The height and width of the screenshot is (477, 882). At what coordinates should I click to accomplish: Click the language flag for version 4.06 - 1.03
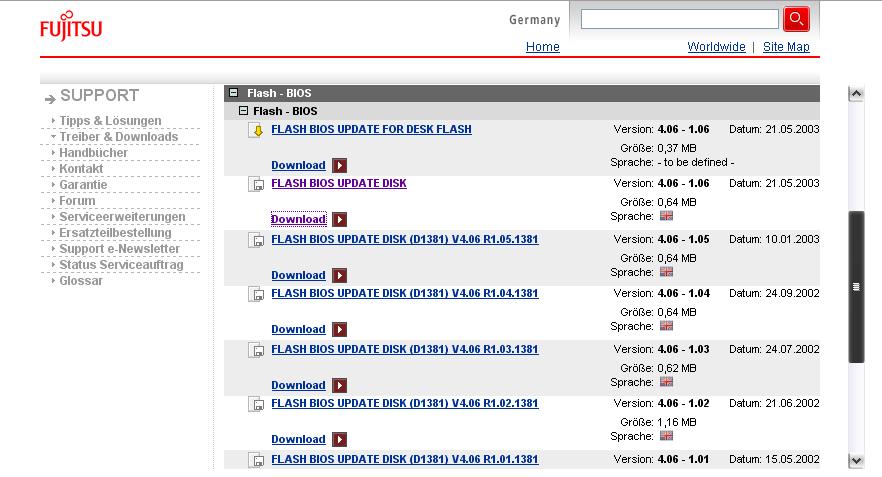(667, 381)
